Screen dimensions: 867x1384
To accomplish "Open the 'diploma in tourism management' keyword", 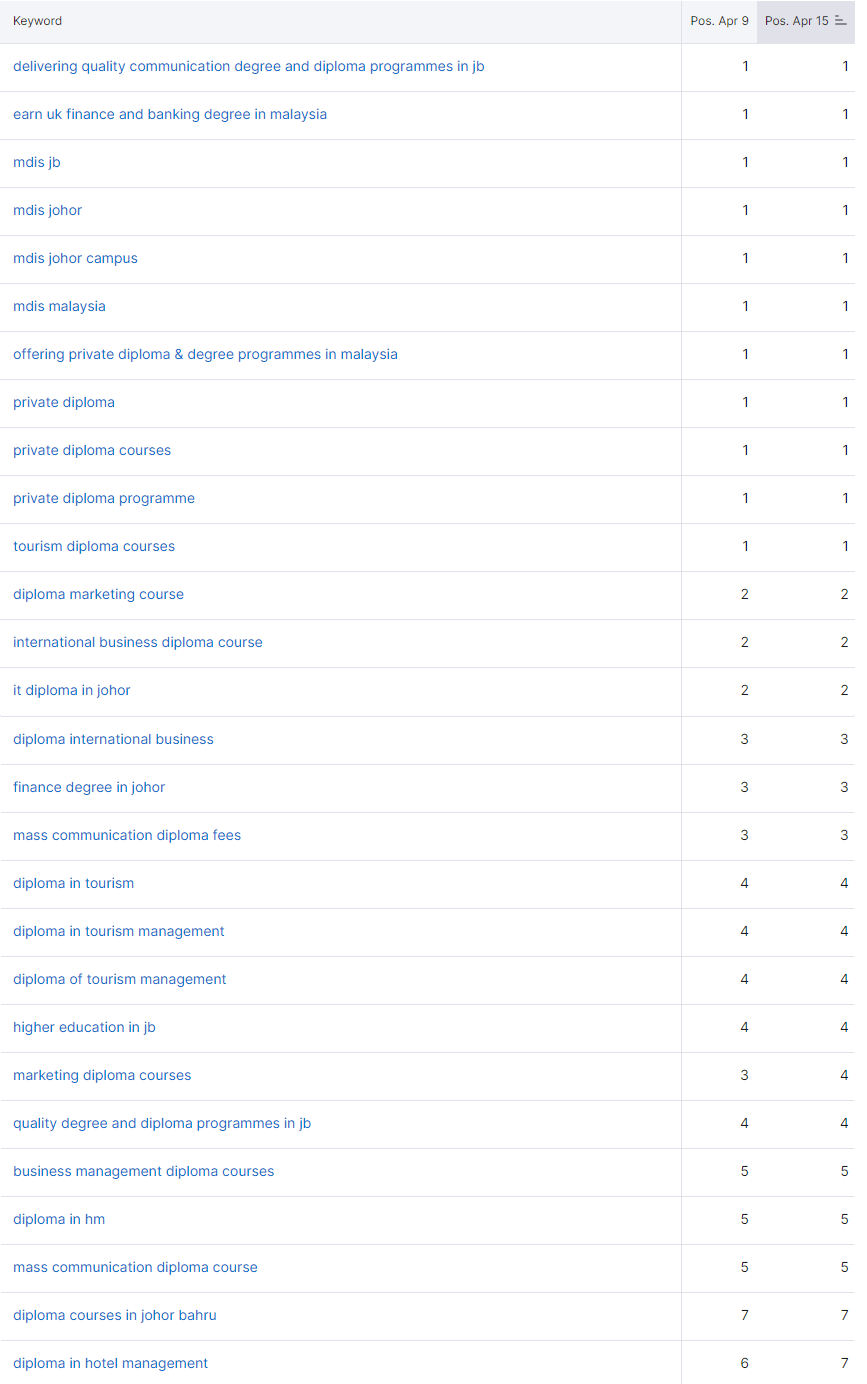I will pos(118,931).
